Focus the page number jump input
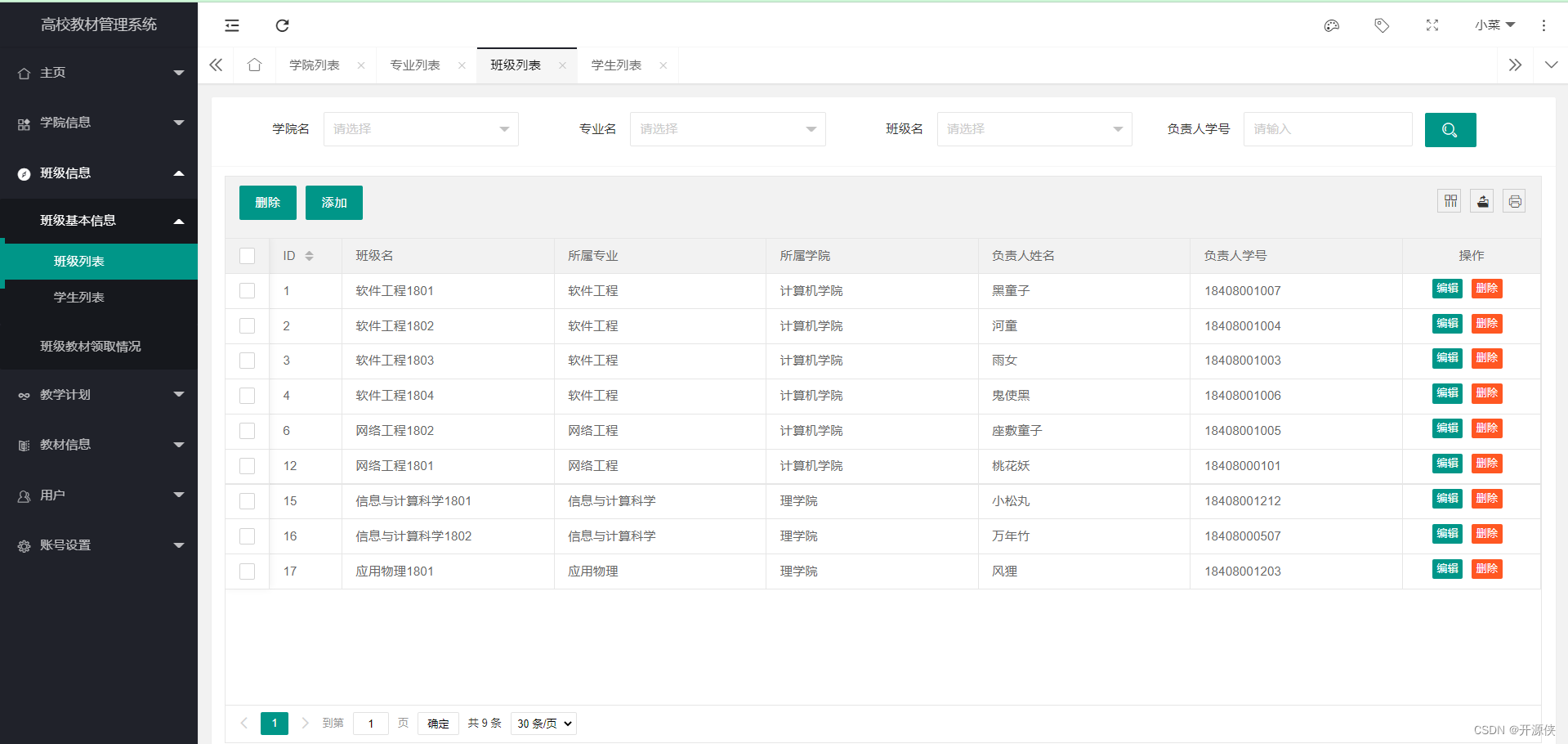 pos(371,724)
